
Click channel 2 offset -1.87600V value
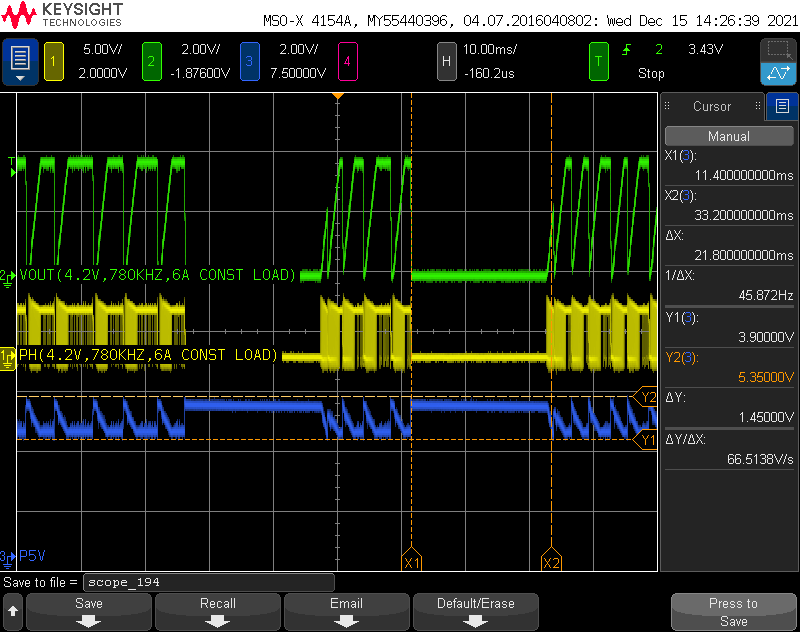200,73
